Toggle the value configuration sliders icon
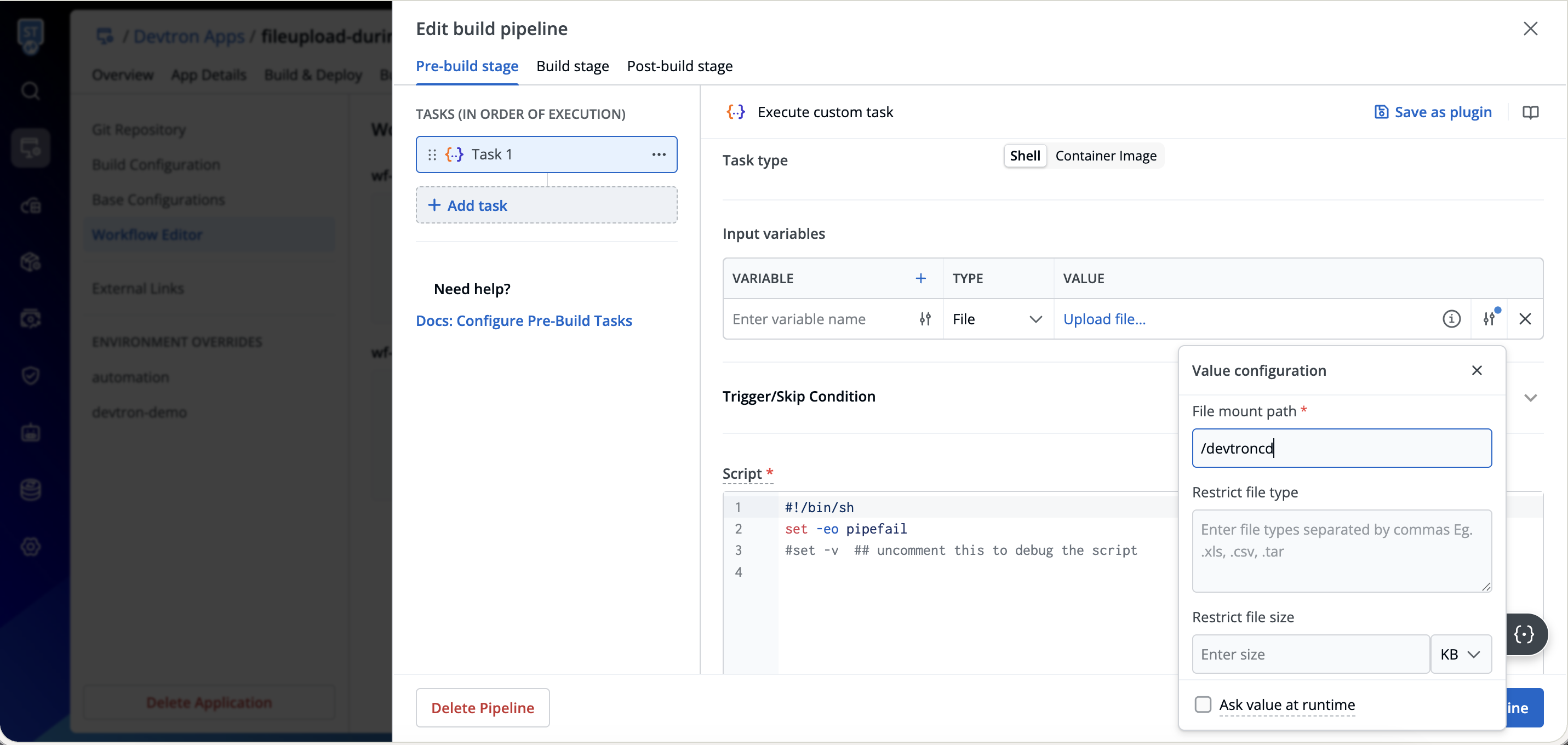The image size is (1568, 745). click(1489, 319)
